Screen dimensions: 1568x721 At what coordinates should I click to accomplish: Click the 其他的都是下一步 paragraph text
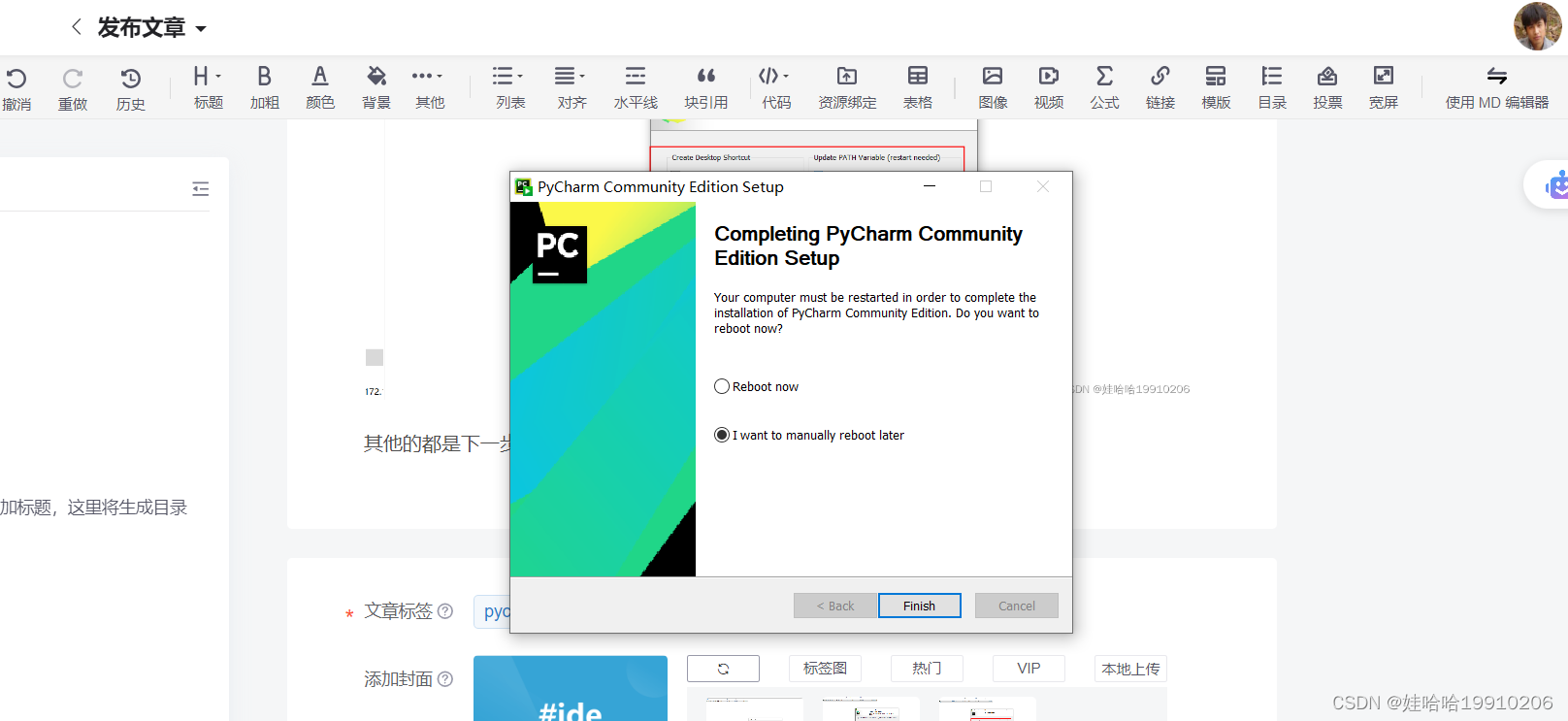tap(438, 443)
